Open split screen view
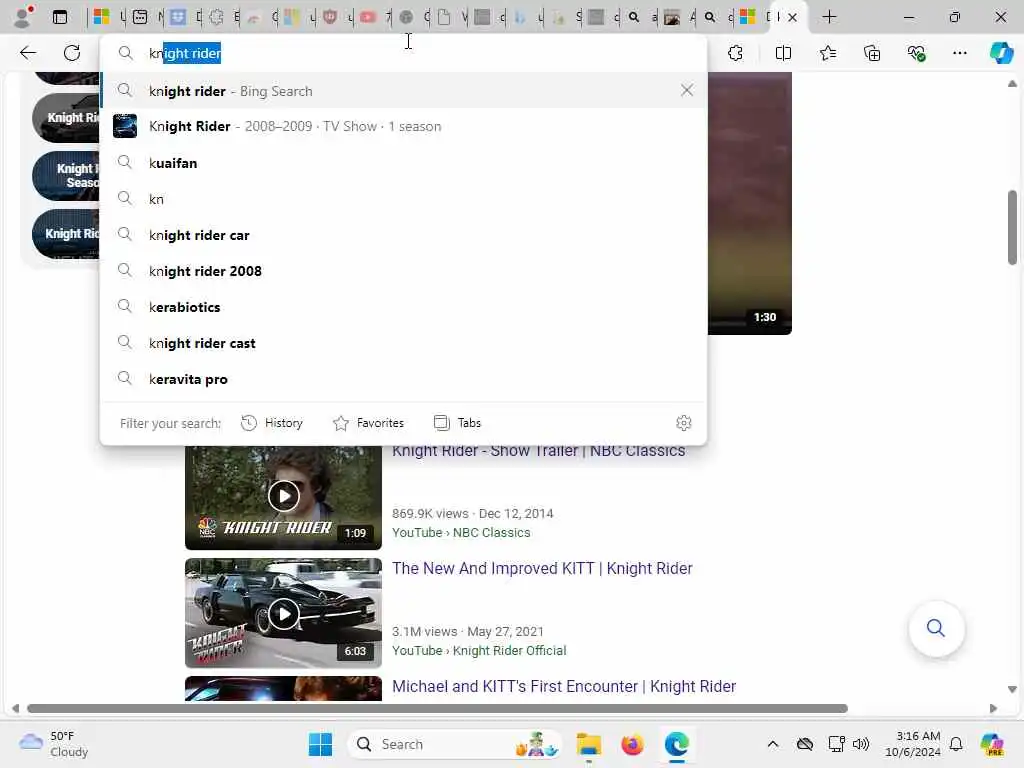1024x768 pixels. [x=783, y=53]
